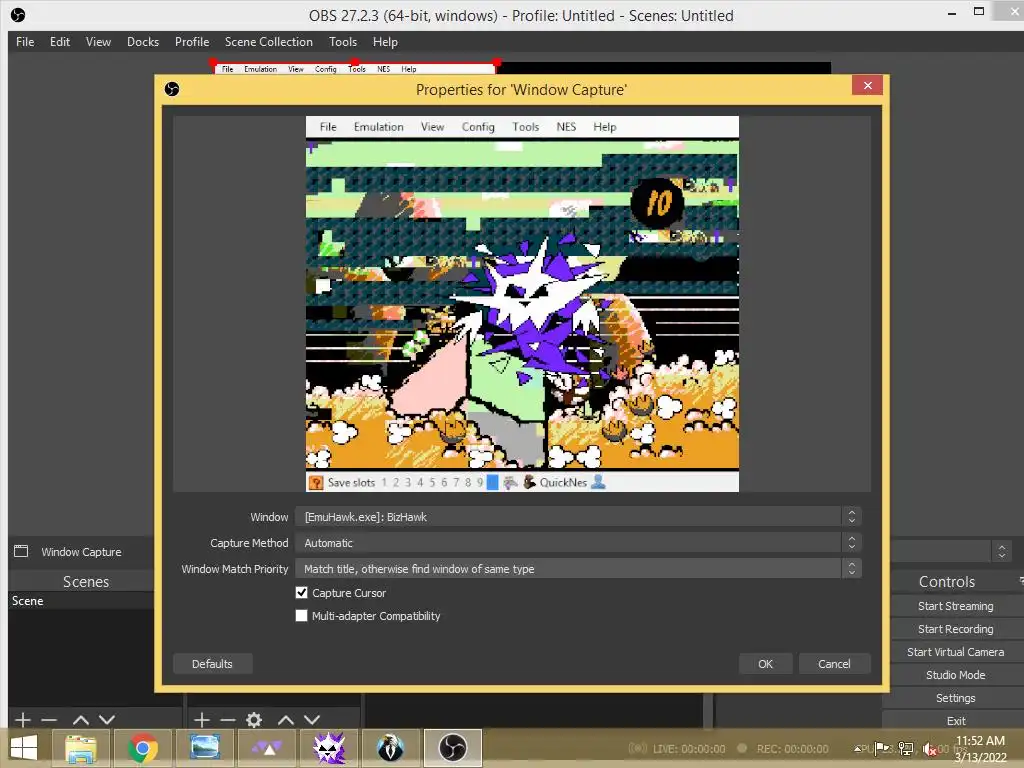Click Start Streaming in Controls
Screen dimensions: 1024x768
955,606
